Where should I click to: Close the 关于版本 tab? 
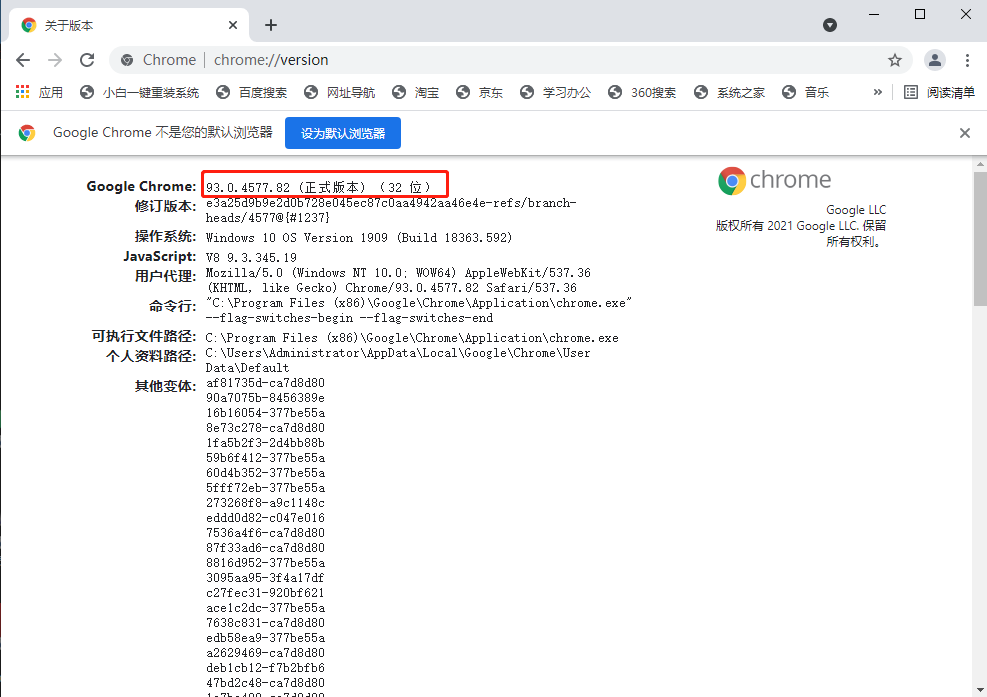[x=232, y=25]
